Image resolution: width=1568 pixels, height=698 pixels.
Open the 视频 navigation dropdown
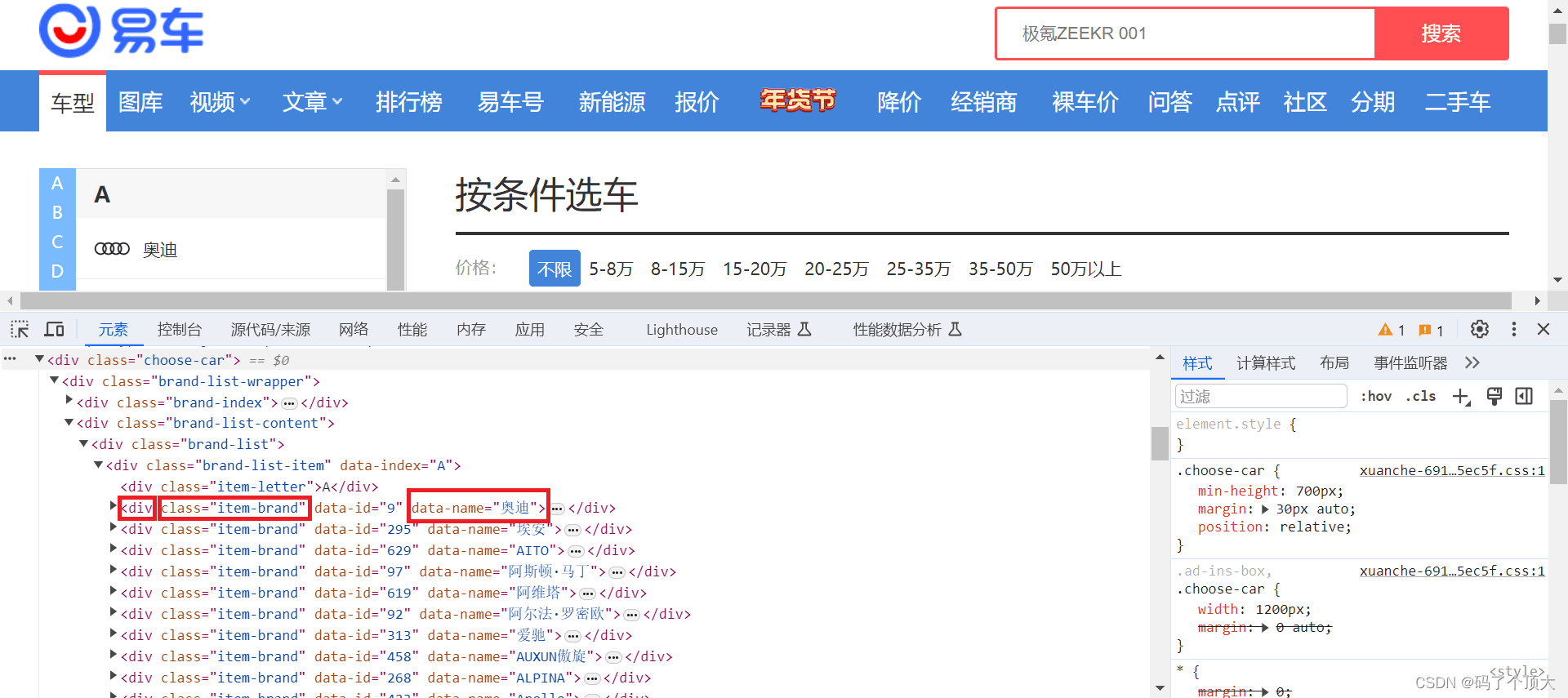[x=220, y=102]
